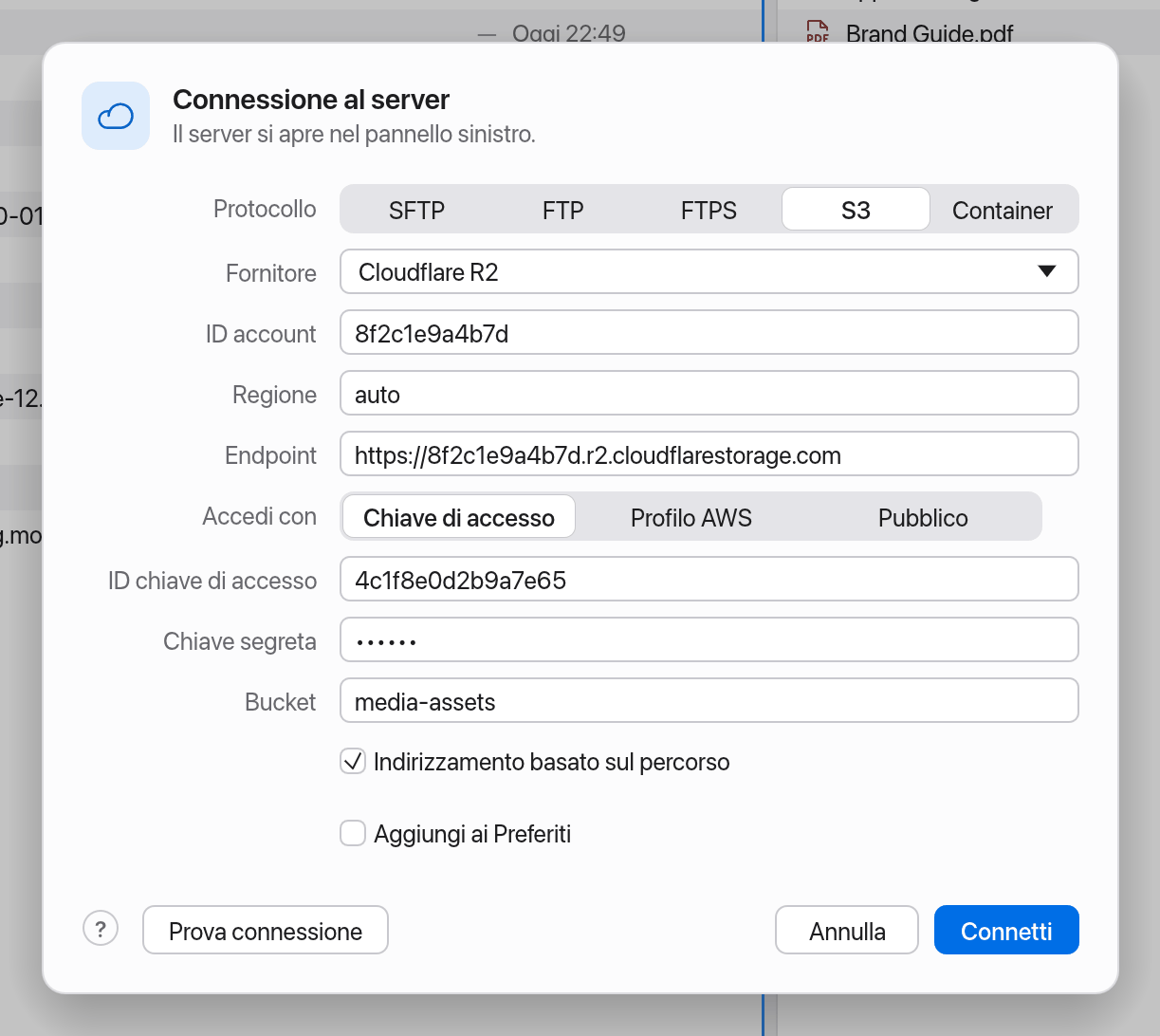
Task: Switch to the Container protocol tab
Action: point(1003,210)
